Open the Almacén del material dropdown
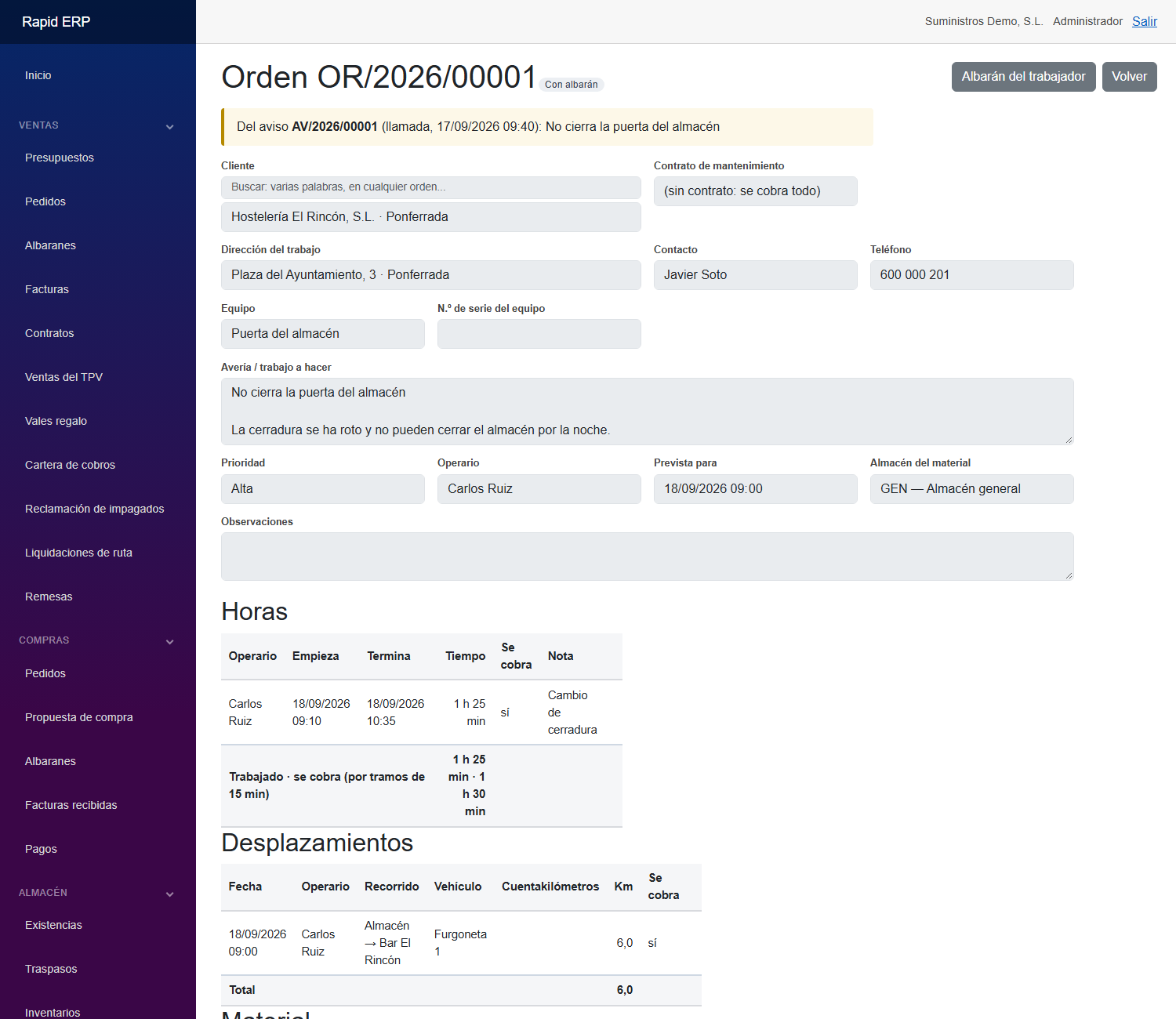Screen dimensions: 1176x1019 click(x=971, y=489)
